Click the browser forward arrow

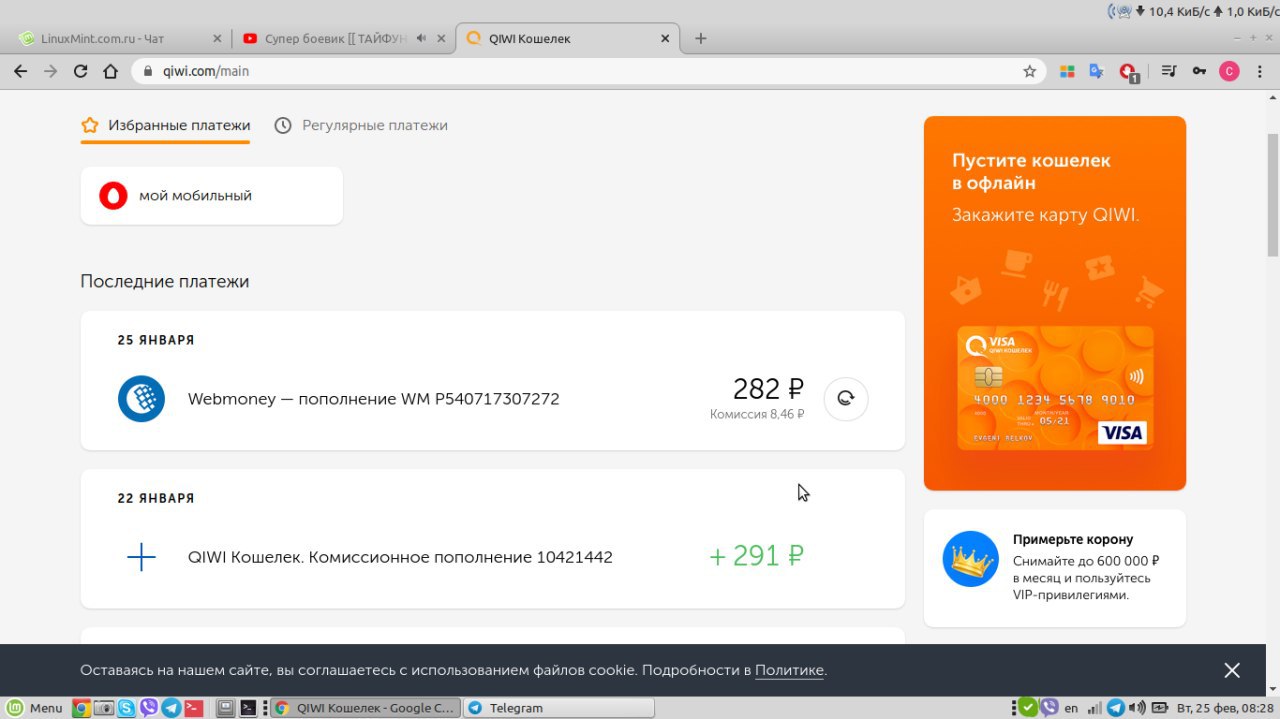[51, 71]
